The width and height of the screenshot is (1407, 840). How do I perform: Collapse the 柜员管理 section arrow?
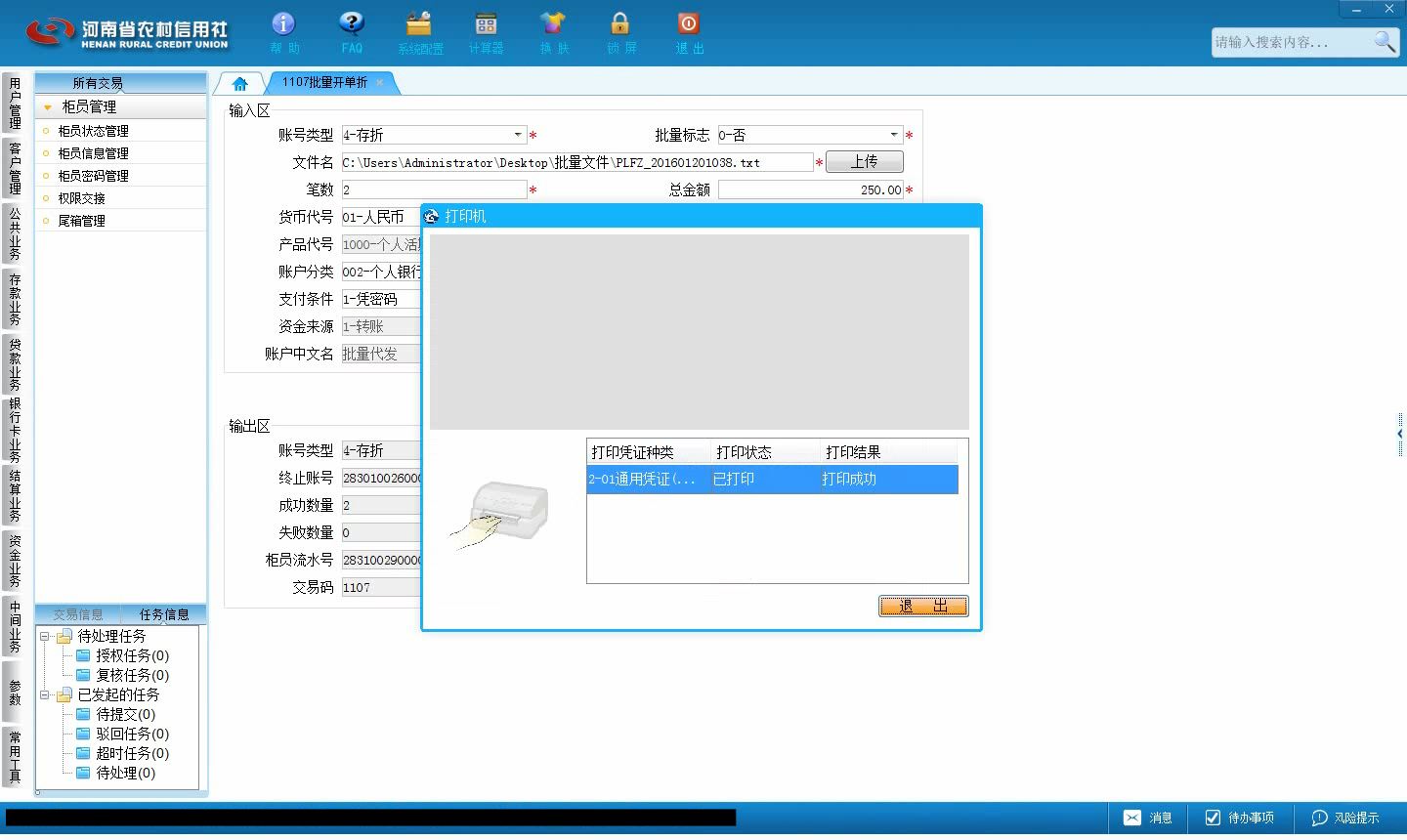point(47,106)
